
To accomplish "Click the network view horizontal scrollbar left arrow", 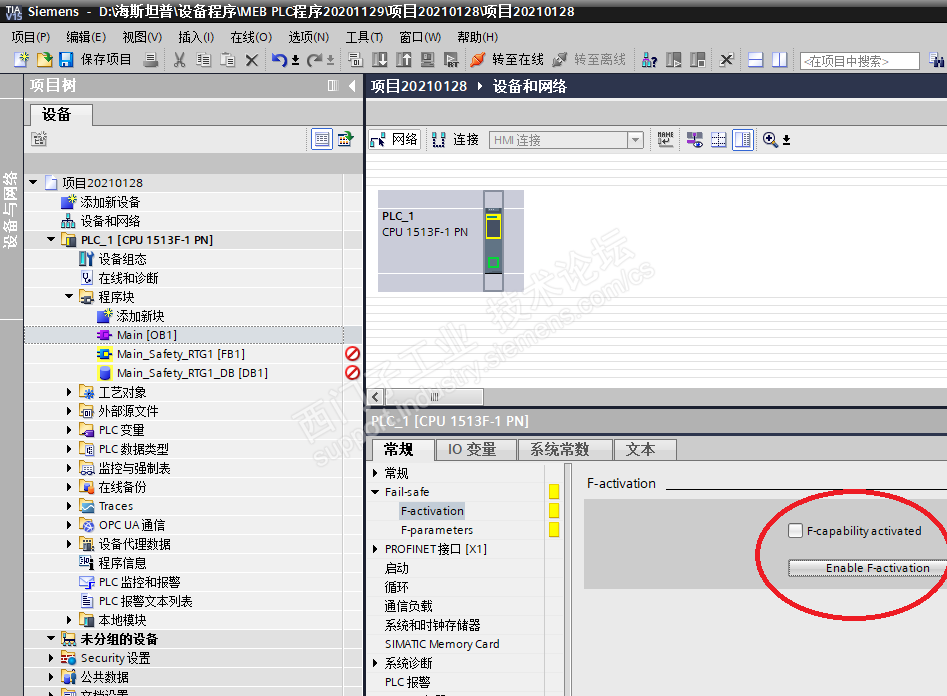I will coord(375,397).
